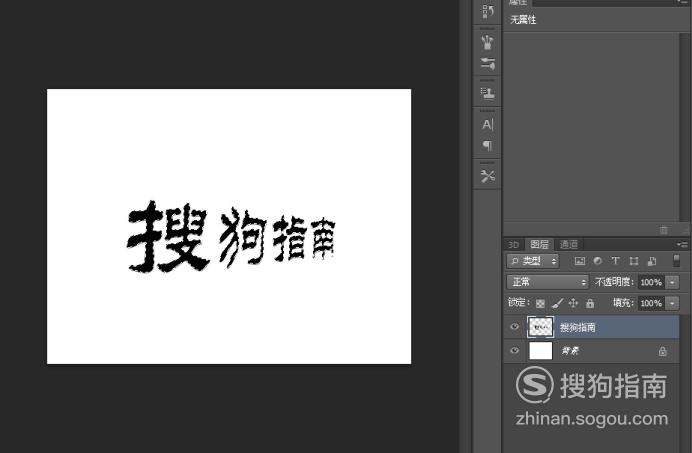
Task: Select the 背景 layer thumbnail
Action: [x=541, y=351]
